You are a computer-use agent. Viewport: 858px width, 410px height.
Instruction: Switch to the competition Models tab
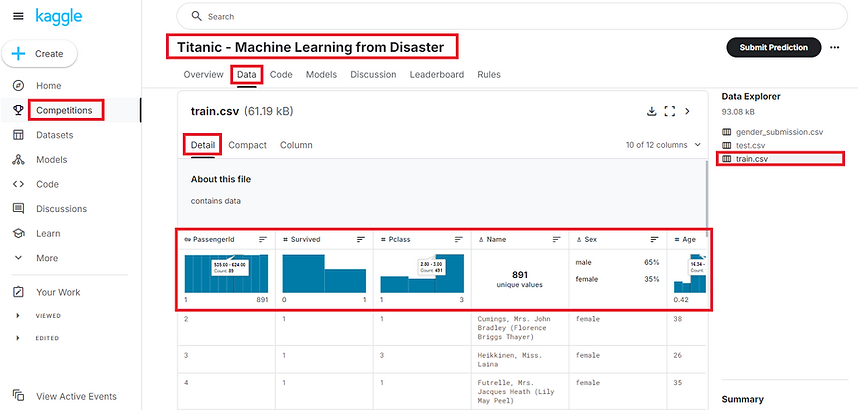coord(321,74)
